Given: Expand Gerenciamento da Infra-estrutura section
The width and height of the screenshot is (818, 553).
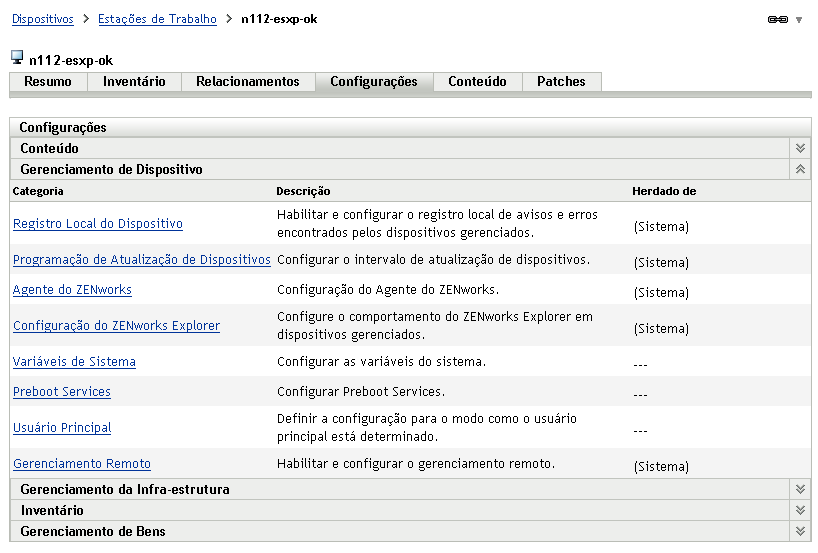Looking at the screenshot, I should [800, 489].
